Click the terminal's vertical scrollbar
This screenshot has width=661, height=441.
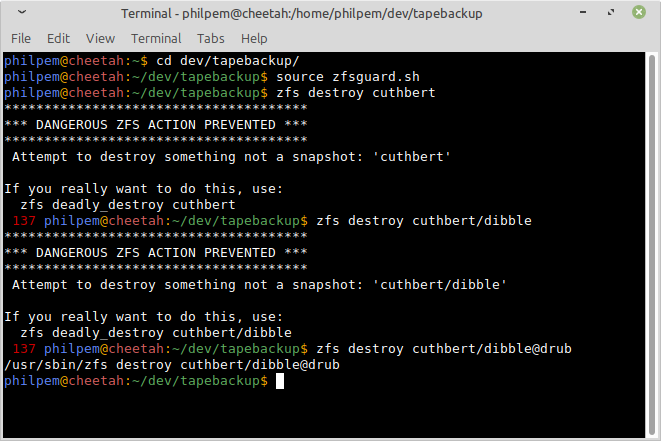click(652, 240)
